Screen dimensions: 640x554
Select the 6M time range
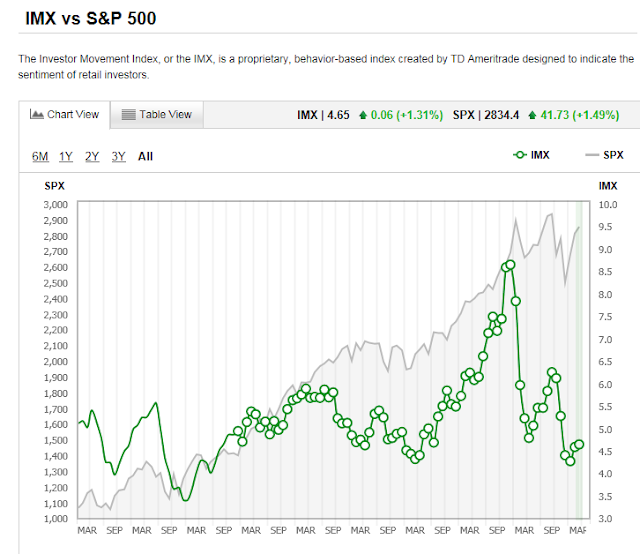pyautogui.click(x=40, y=156)
